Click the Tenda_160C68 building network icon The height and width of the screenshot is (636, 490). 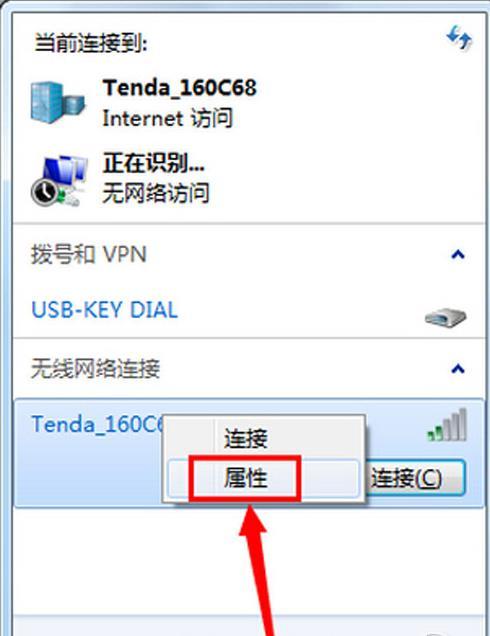click(x=58, y=103)
